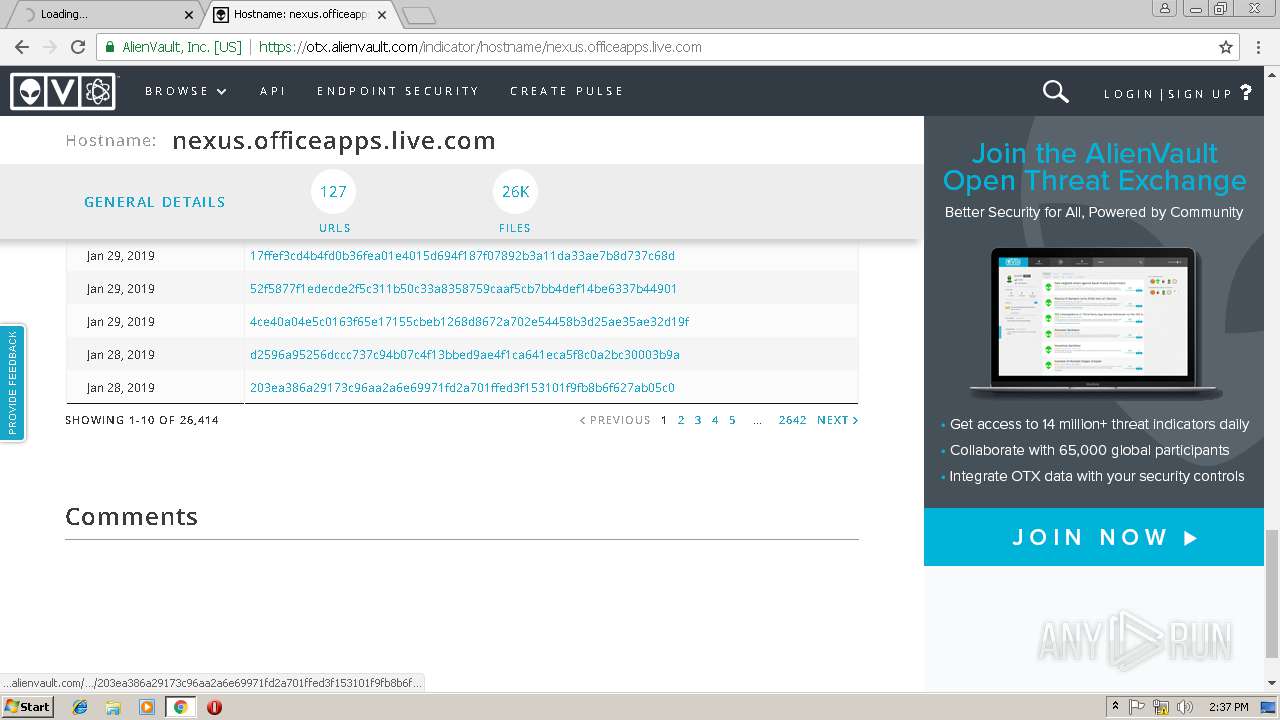This screenshot has width=1280, height=720.
Task: Expand the BROWSE dropdown menu
Action: pos(186,91)
